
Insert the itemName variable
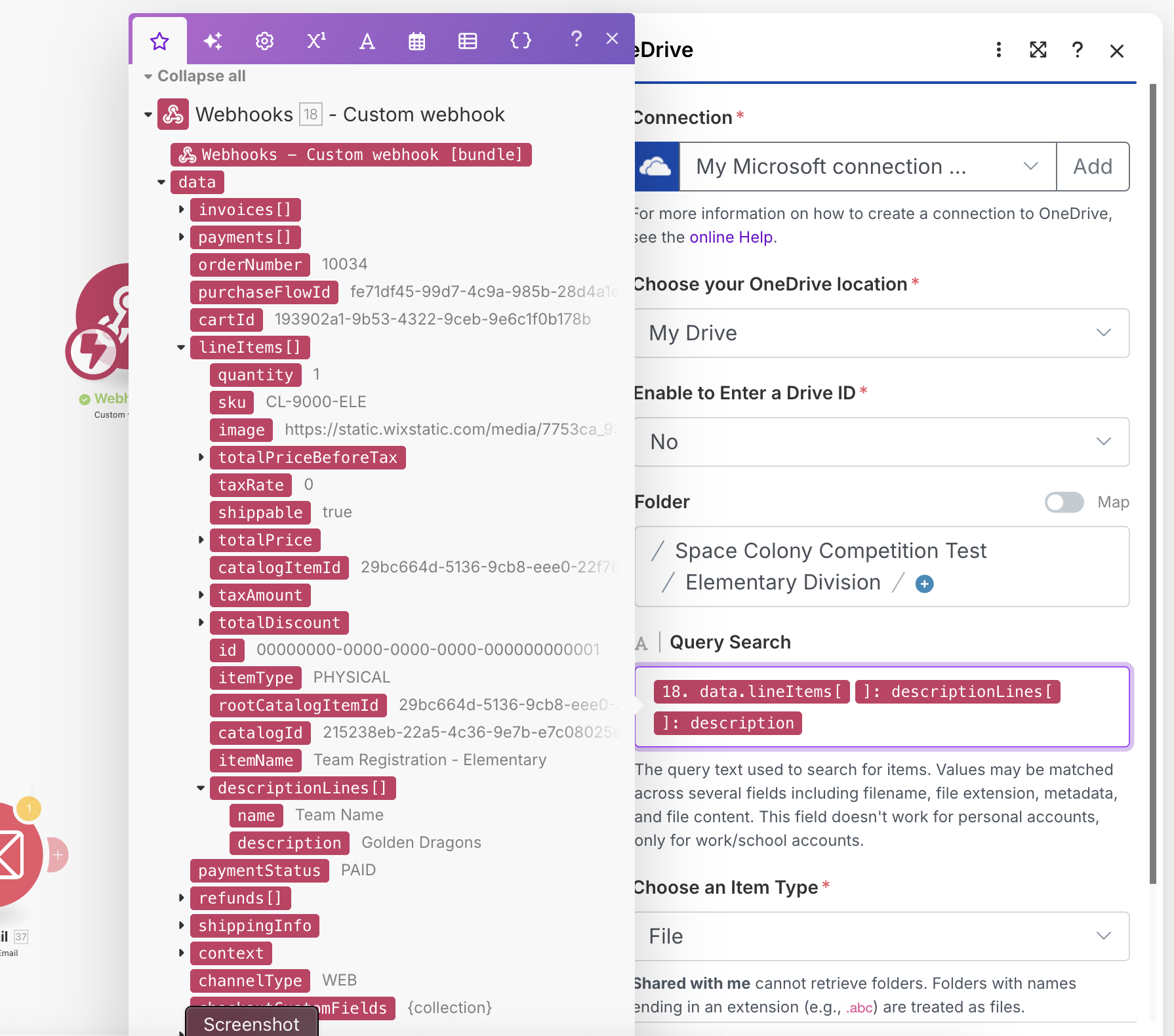[256, 761]
